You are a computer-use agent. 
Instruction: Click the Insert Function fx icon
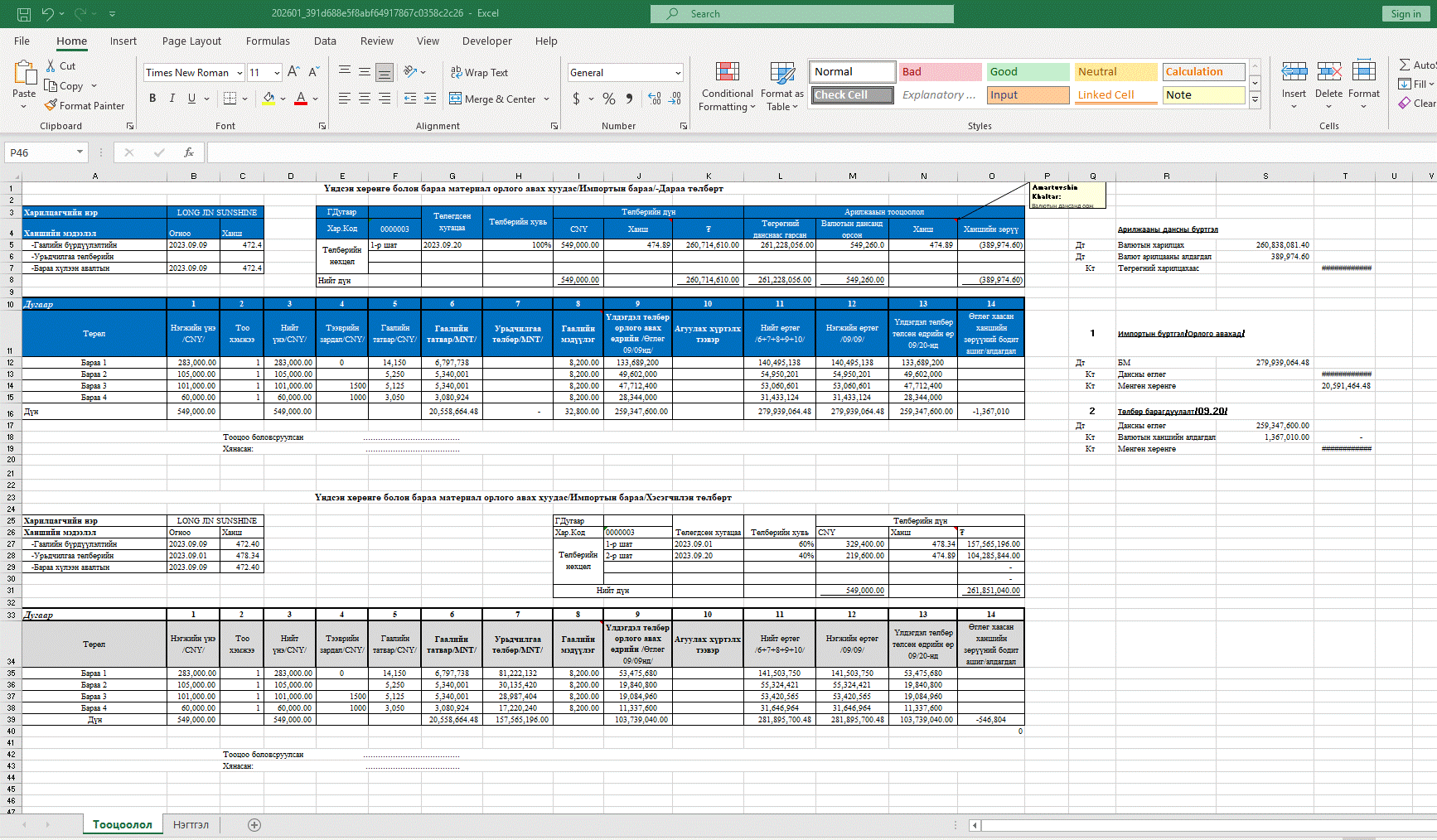point(189,152)
